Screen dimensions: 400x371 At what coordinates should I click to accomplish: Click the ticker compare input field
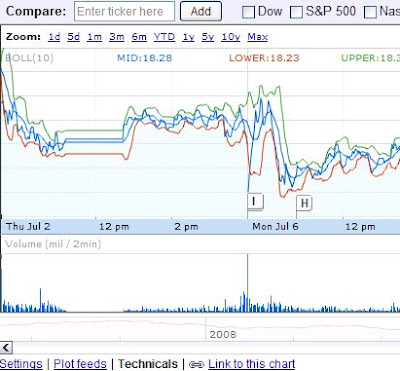pos(124,11)
